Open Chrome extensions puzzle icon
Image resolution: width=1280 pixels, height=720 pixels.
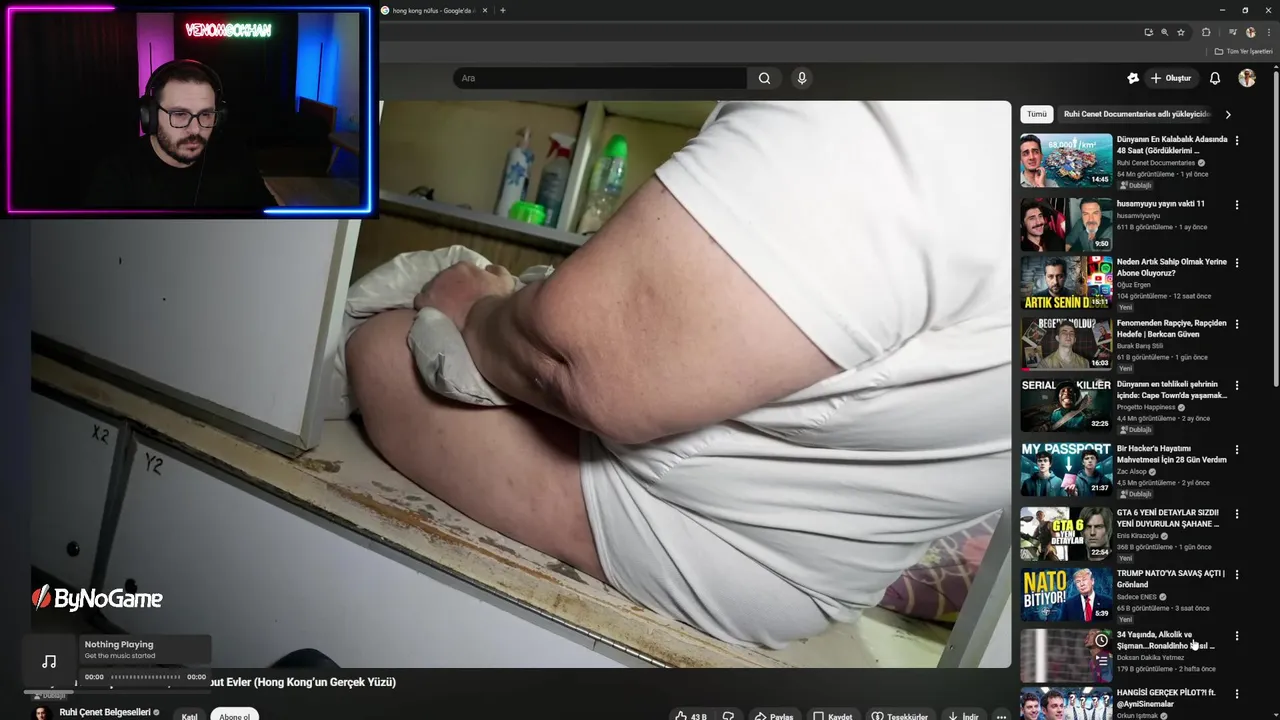pos(1206,32)
